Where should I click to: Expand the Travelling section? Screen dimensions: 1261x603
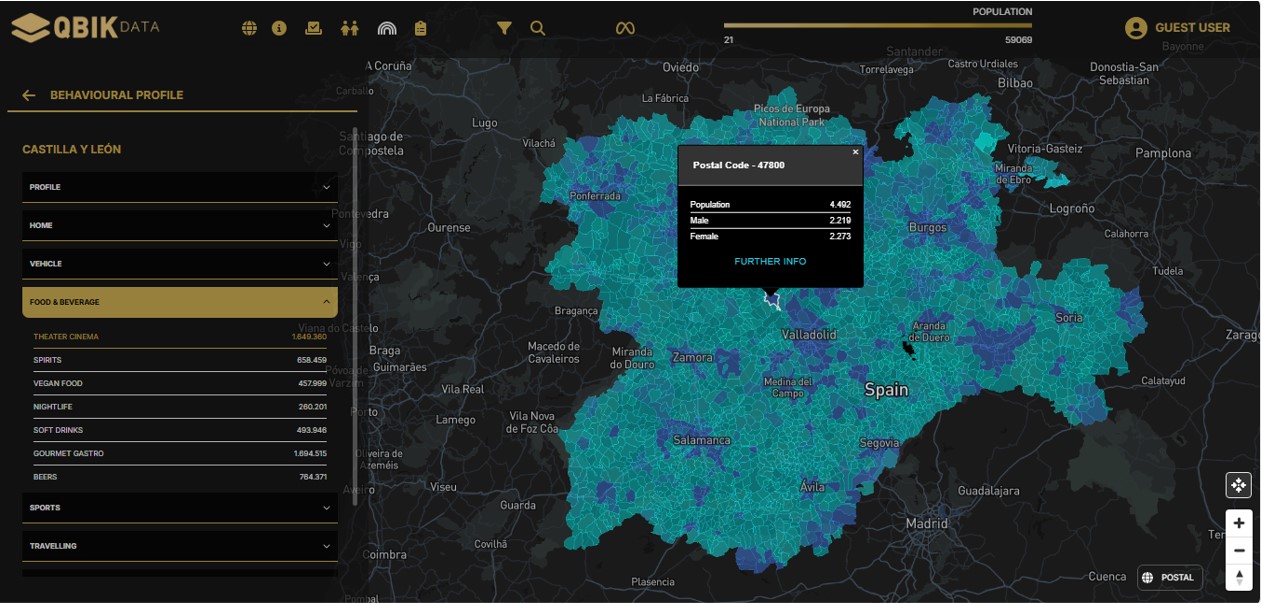180,546
